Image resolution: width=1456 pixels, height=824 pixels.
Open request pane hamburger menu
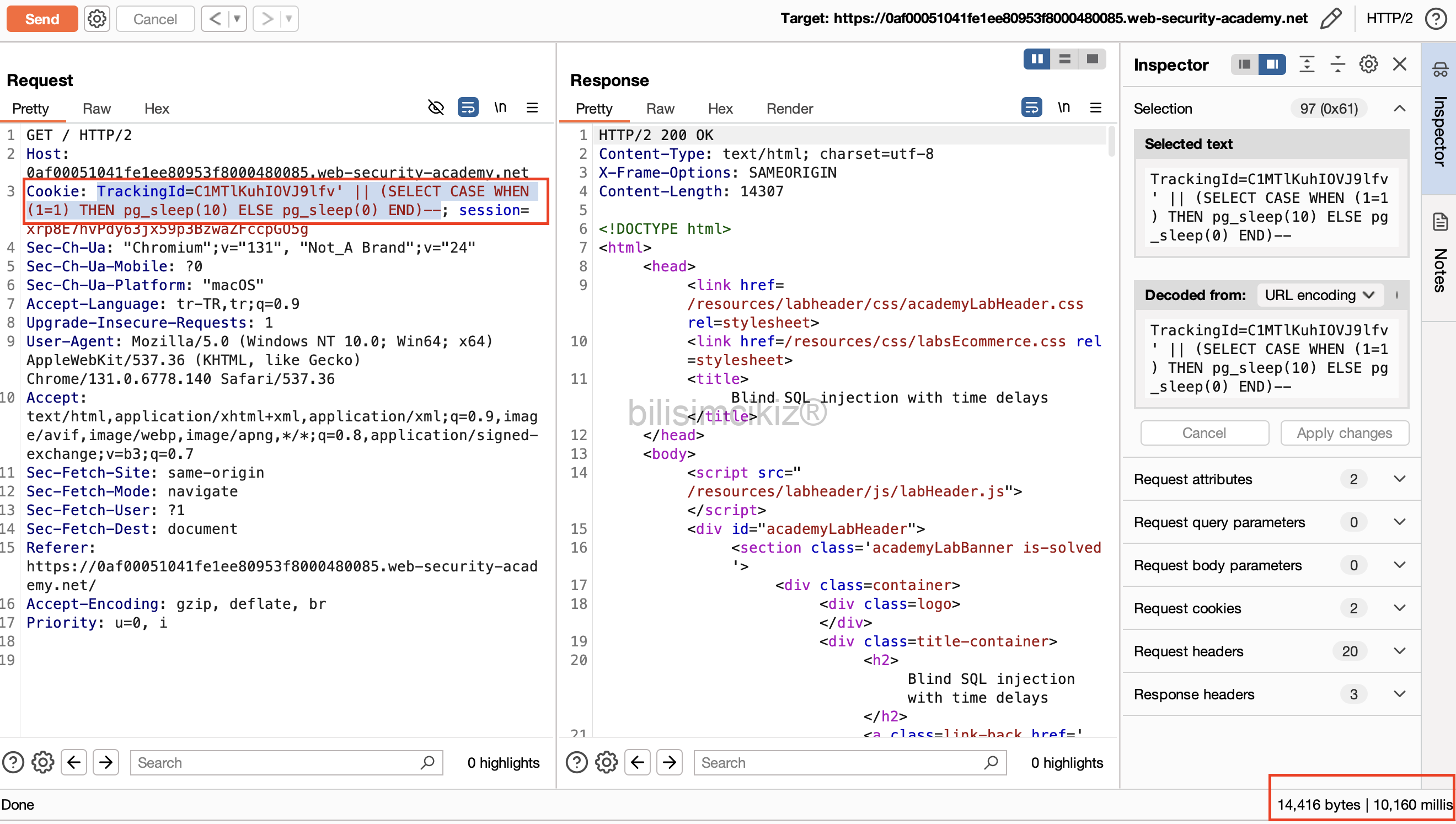[532, 108]
